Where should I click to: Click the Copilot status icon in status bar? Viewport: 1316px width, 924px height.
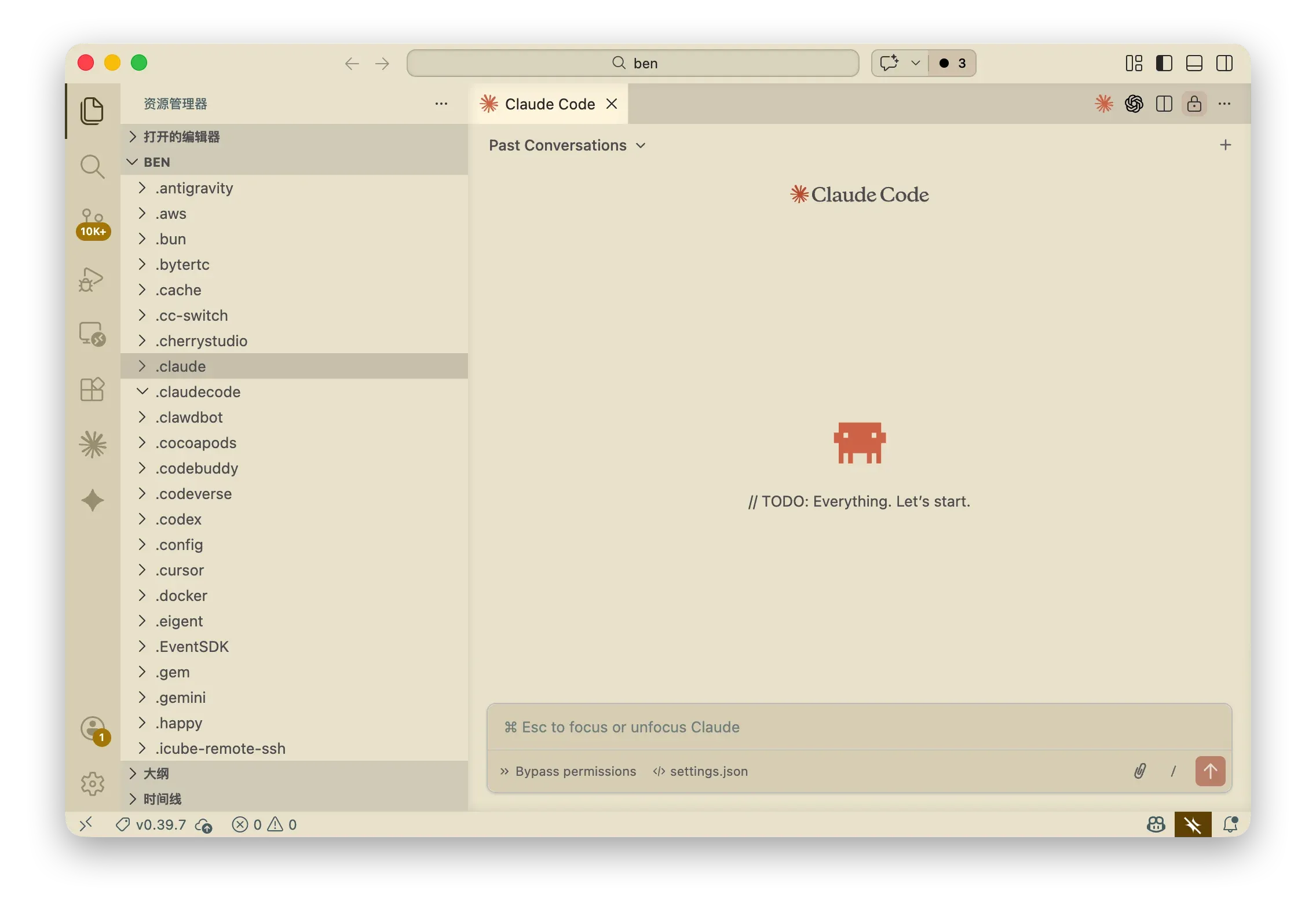coord(1156,824)
